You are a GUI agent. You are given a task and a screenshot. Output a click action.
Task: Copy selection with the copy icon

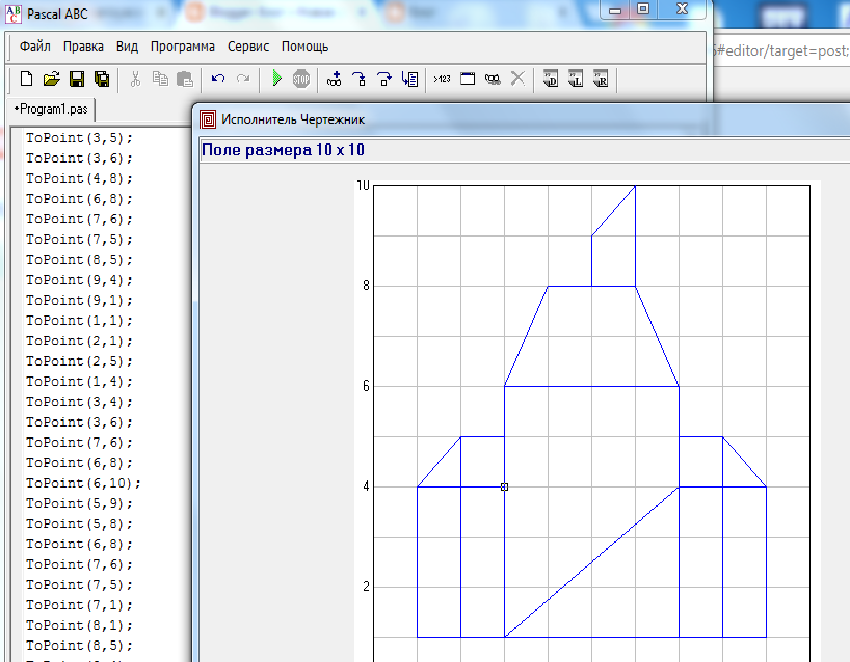pos(160,79)
